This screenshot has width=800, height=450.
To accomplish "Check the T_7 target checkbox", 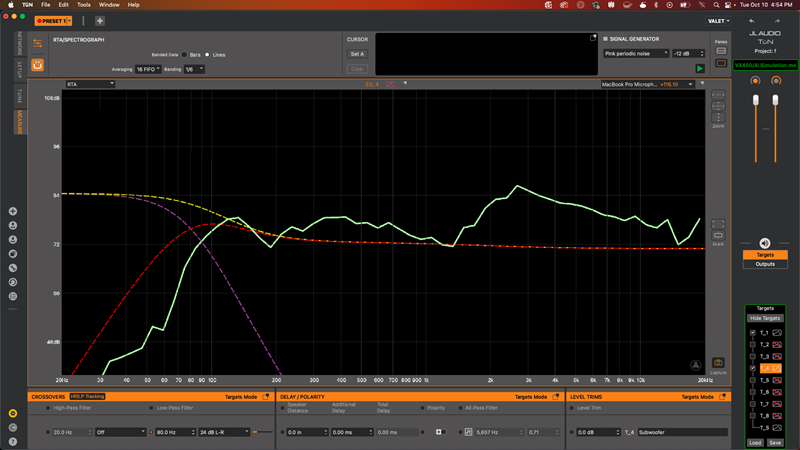I will [753, 404].
